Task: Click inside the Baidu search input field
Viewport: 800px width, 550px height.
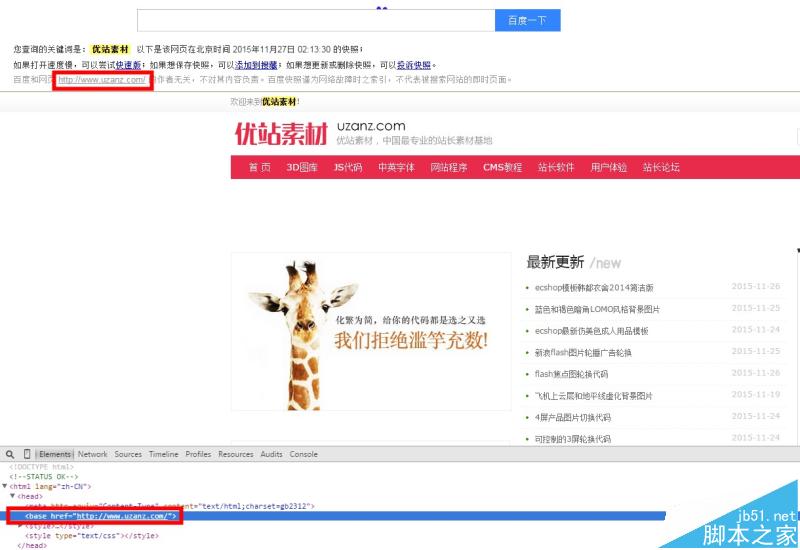Action: 315,20
